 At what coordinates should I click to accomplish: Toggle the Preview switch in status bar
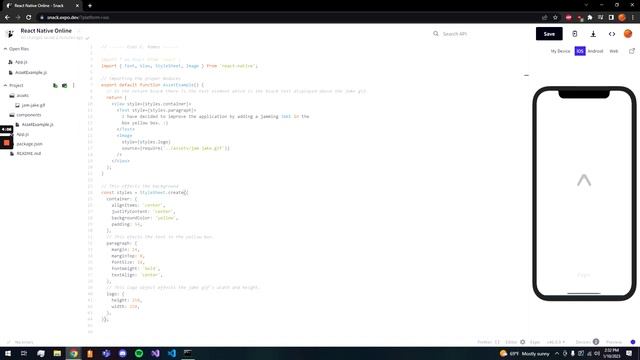(633, 342)
